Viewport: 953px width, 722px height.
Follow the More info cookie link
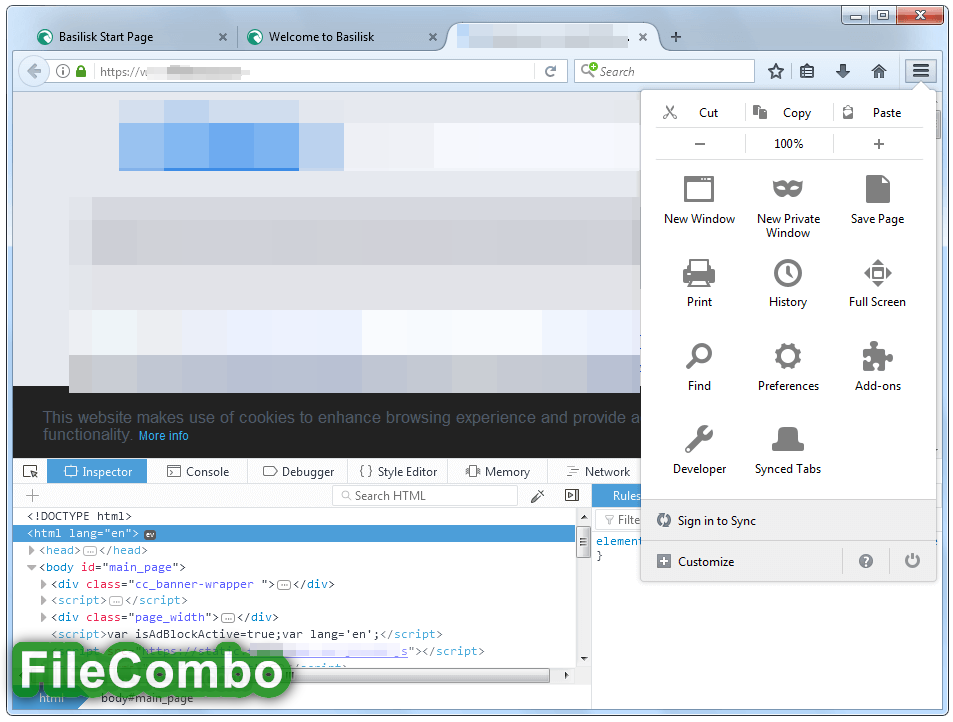click(x=163, y=436)
